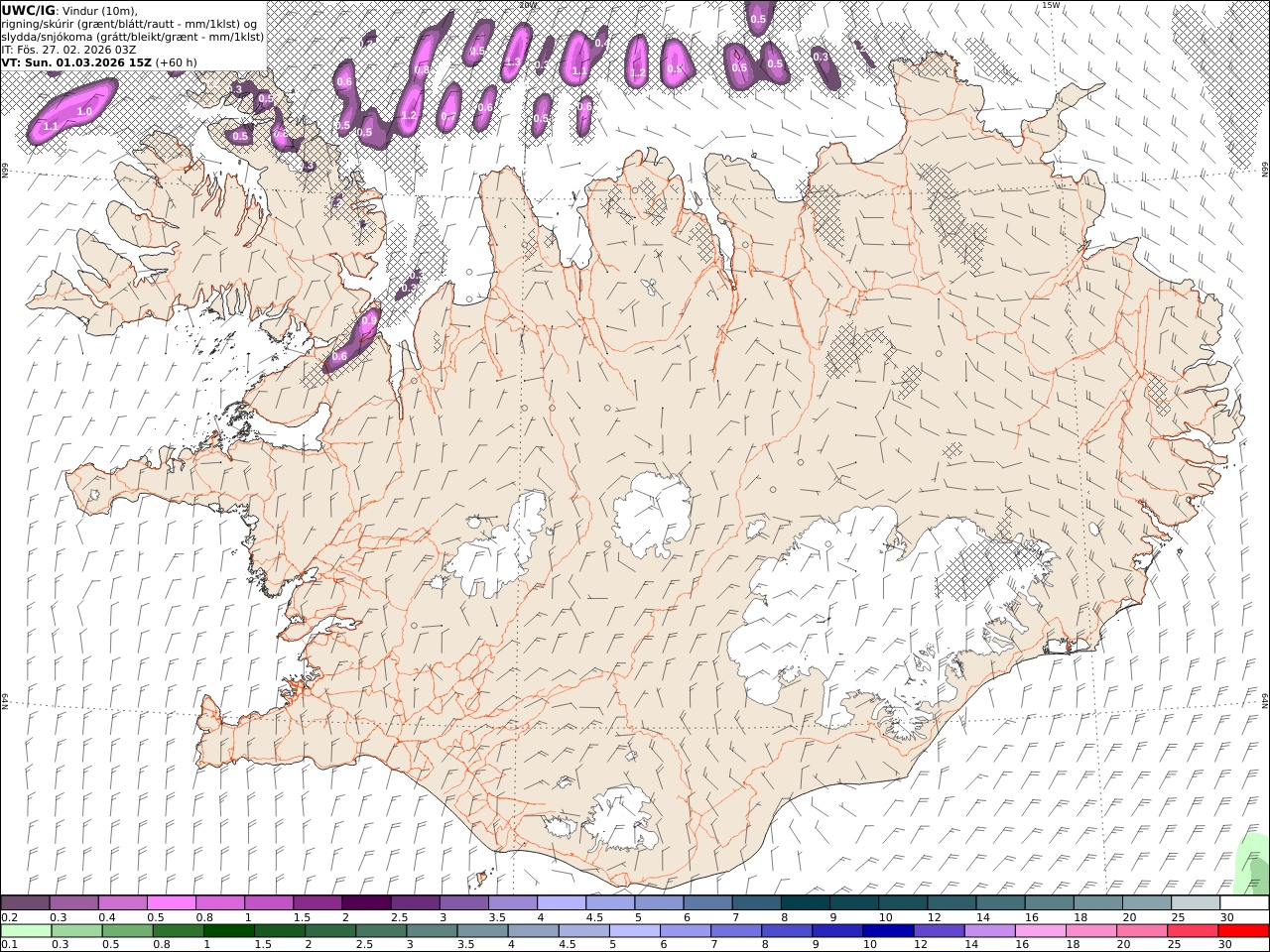Viewport: 1270px width, 952px height.
Task: Click the darkest purple 2 swatch in purple legend
Action: [366, 903]
